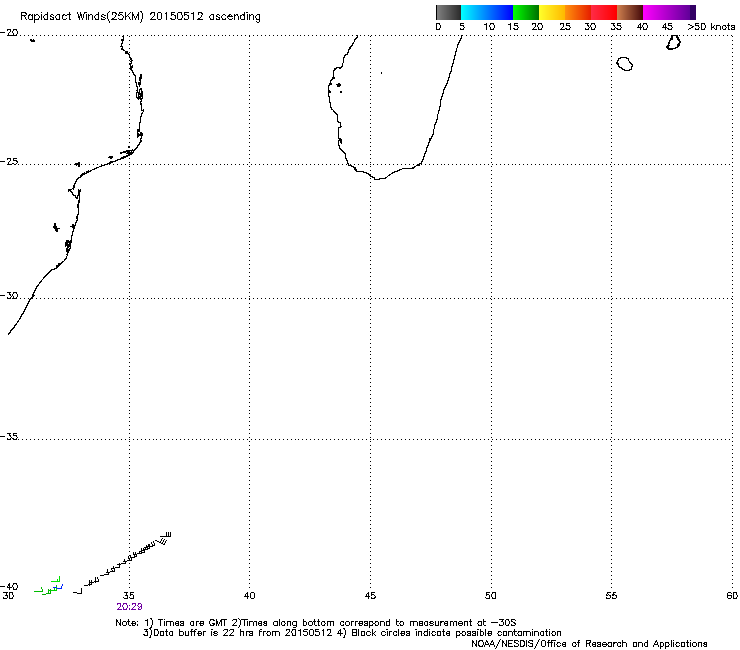Screen dimensions: 740x650
Task: Select the cyan-to-blue 5-15 knots legend band
Action: (x=487, y=12)
